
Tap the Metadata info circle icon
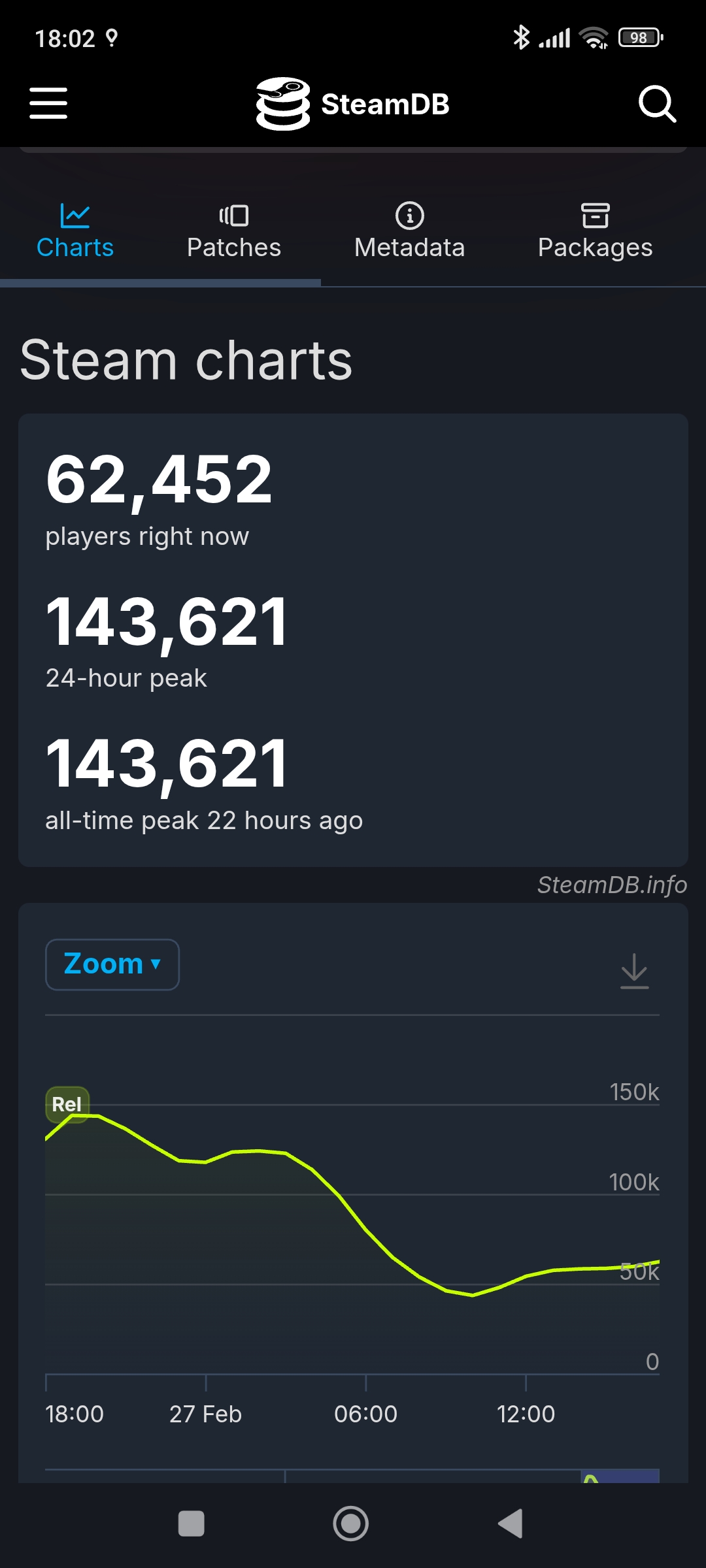coord(410,215)
